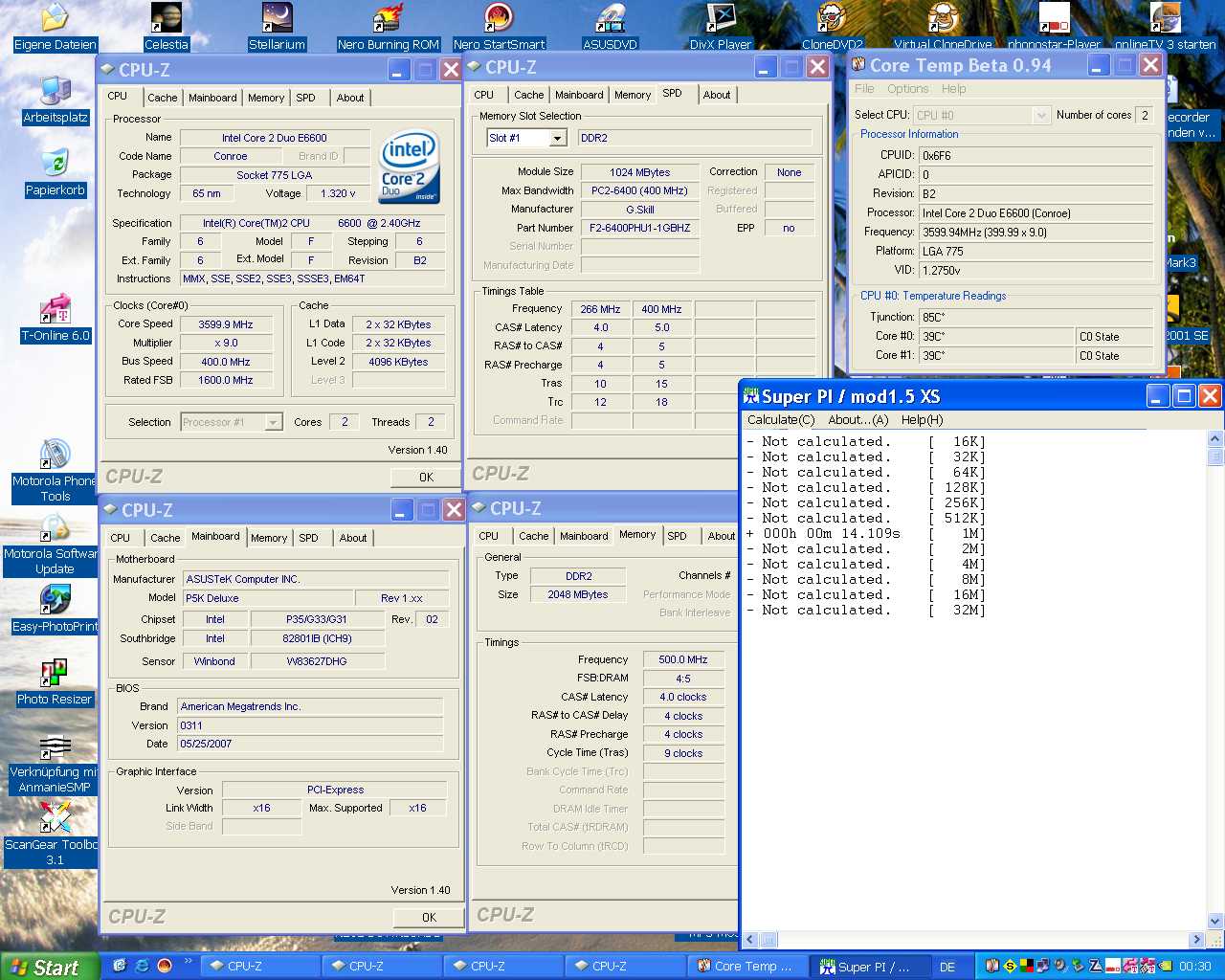Open Cache tab in CPU-Z motherboard-info window
This screenshot has width=1225, height=980.
165,538
